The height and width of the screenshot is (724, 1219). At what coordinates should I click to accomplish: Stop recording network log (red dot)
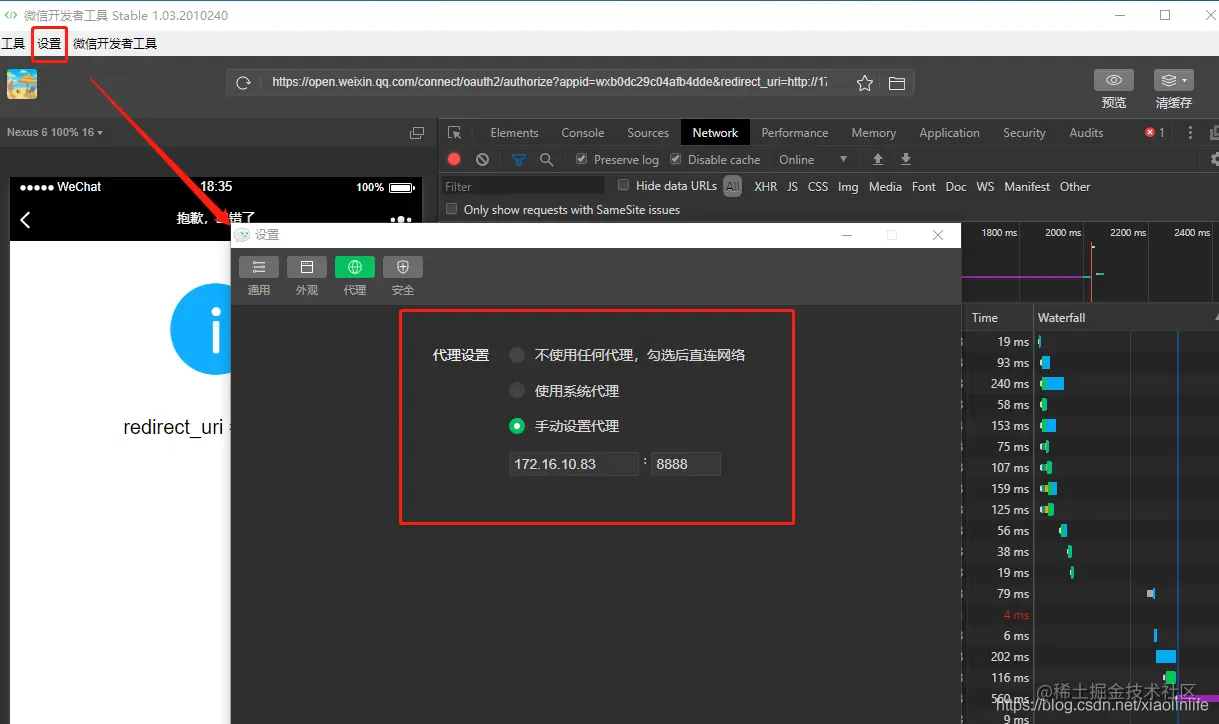tap(454, 159)
